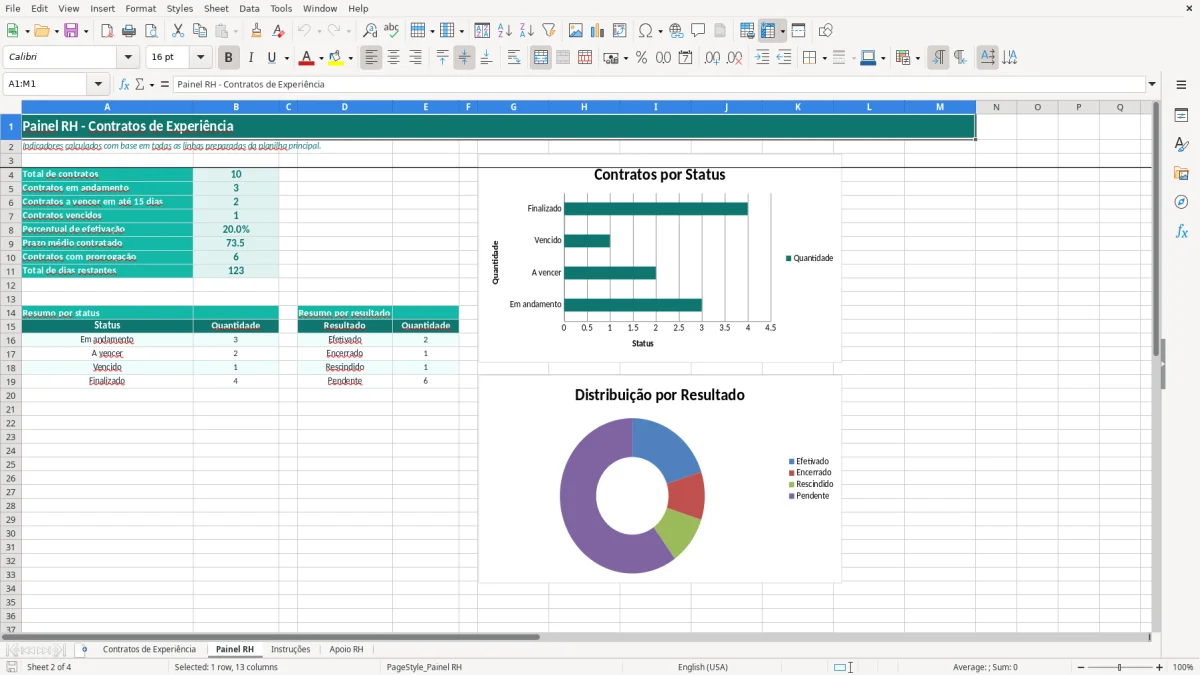Switch to Contratos de Experiência sheet
This screenshot has width=1200, height=675.
click(x=149, y=650)
